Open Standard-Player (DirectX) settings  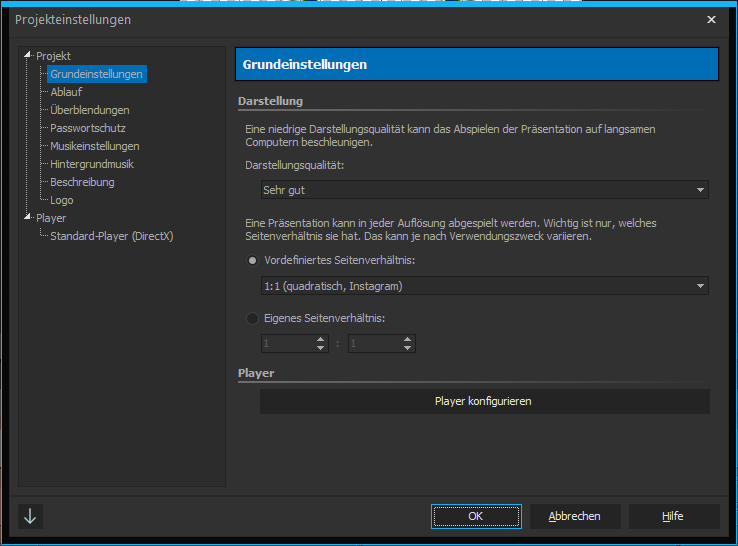[x=111, y=236]
